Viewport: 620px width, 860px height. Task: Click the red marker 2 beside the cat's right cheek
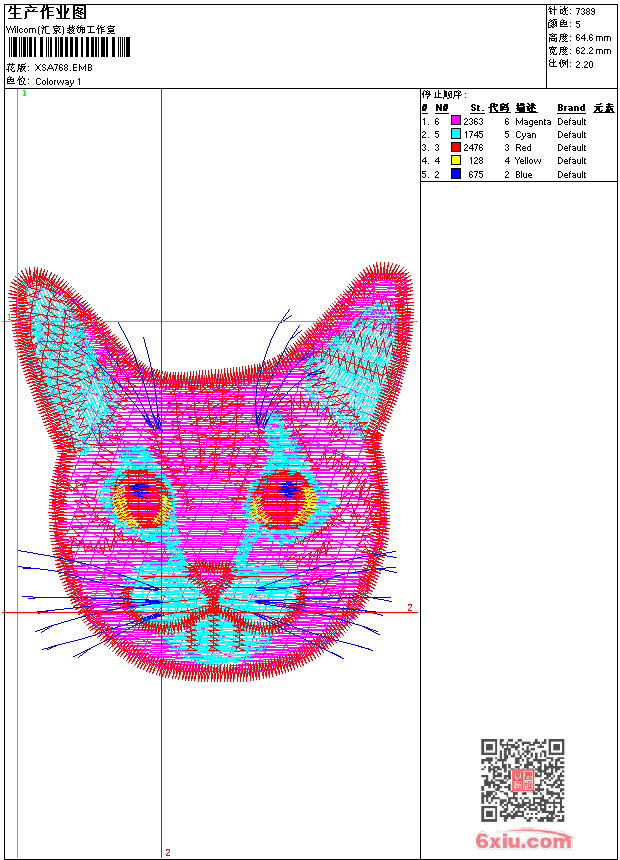point(409,607)
